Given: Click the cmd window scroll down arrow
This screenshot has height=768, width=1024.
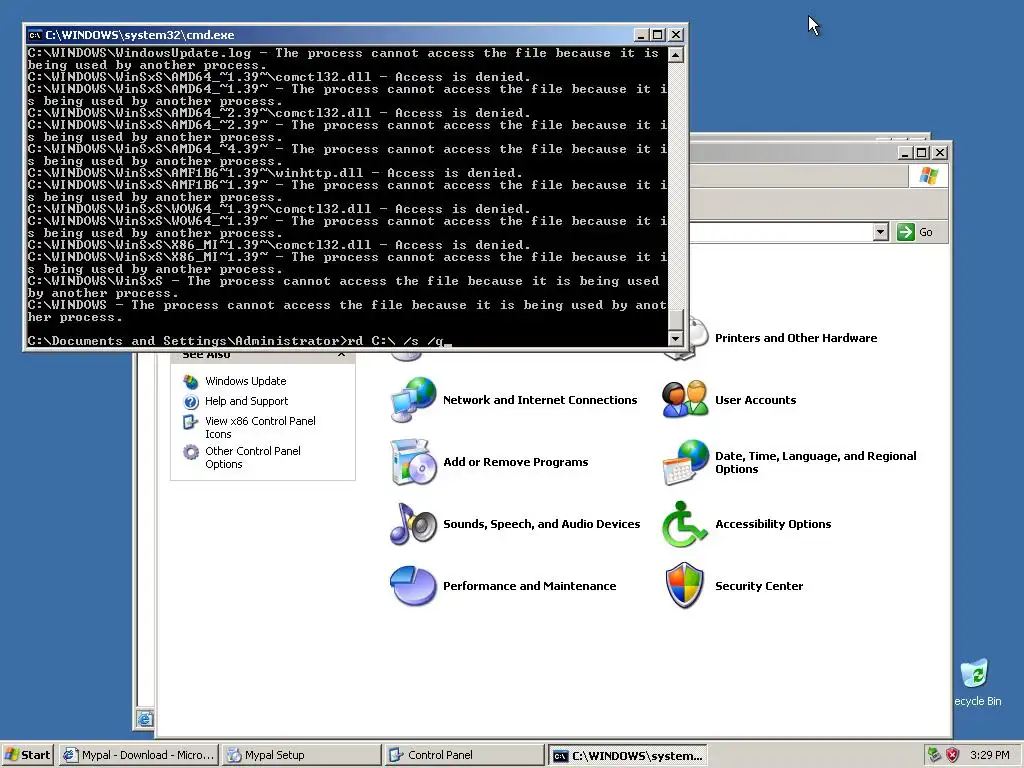Looking at the screenshot, I should pos(675,338).
